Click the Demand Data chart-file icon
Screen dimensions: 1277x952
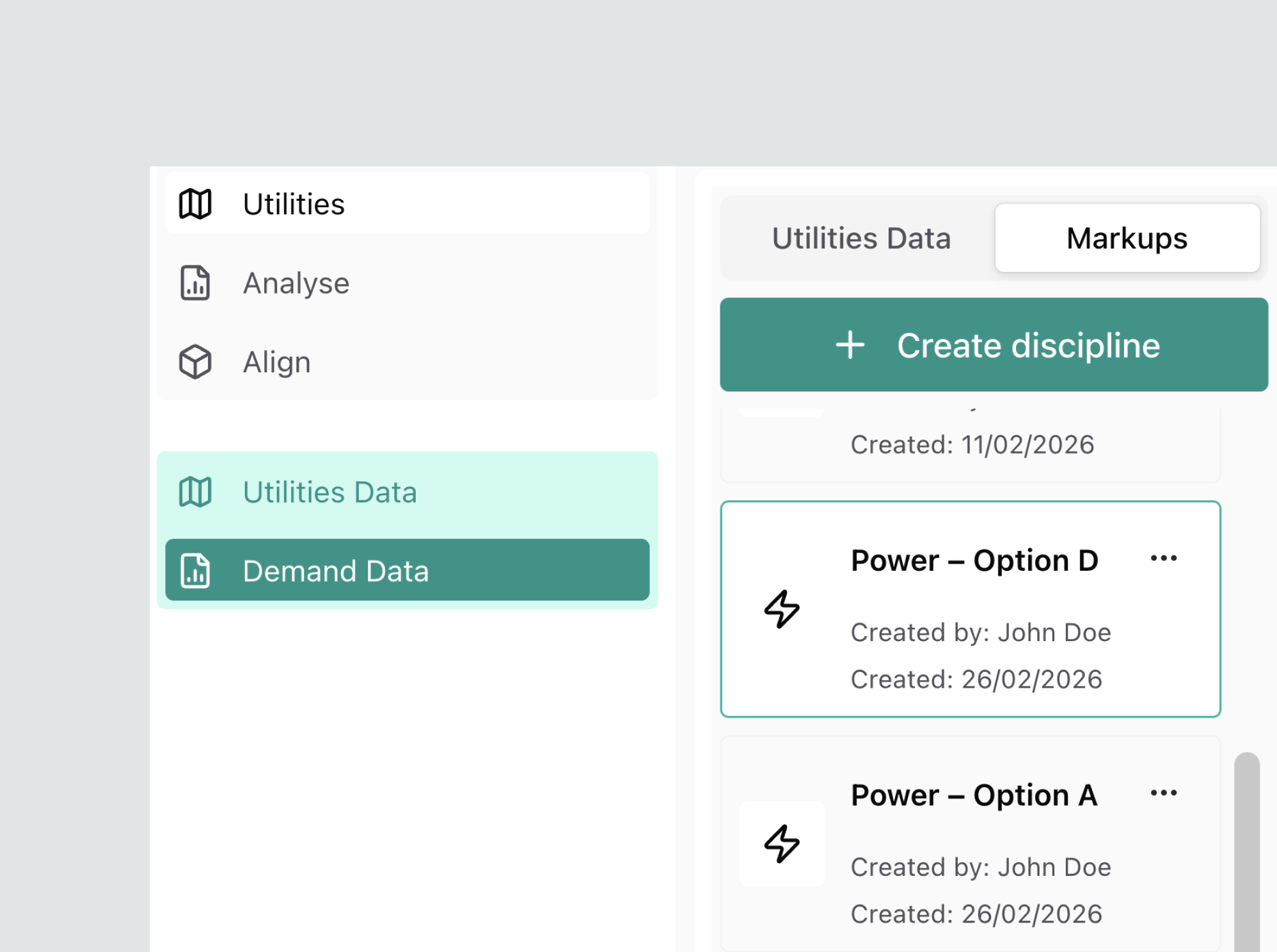(195, 571)
